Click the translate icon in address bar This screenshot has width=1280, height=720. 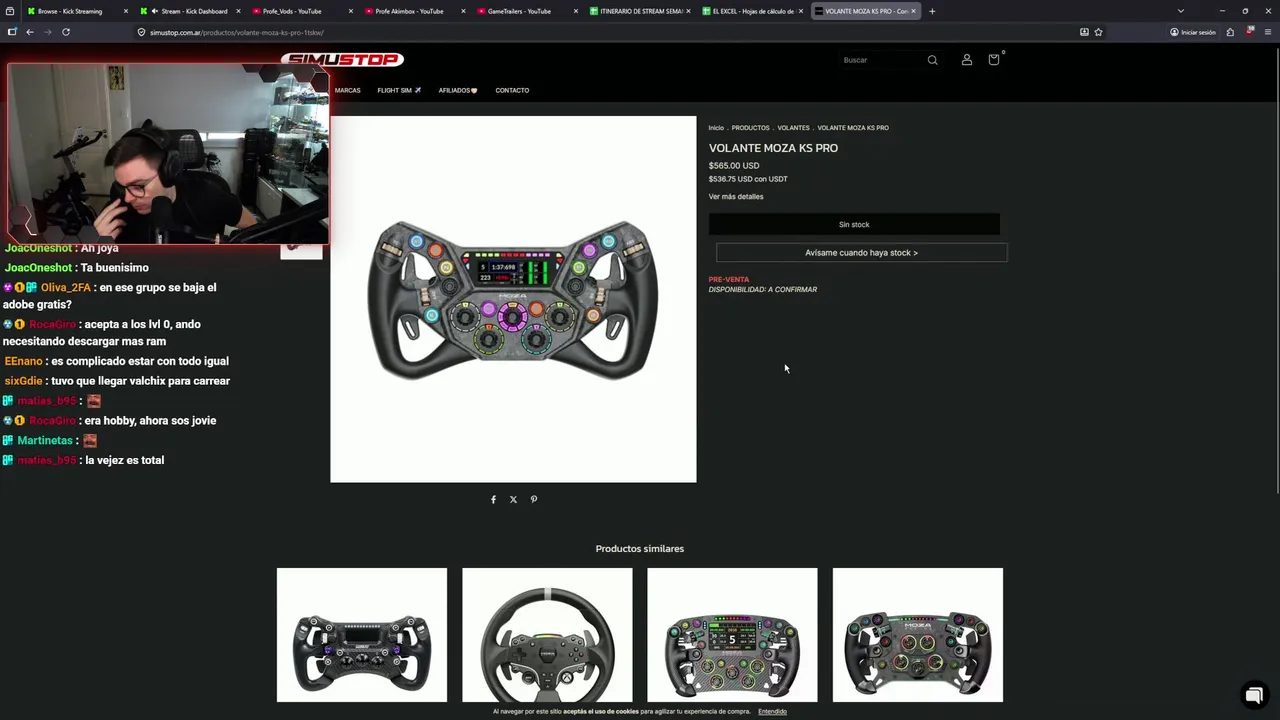1084,32
